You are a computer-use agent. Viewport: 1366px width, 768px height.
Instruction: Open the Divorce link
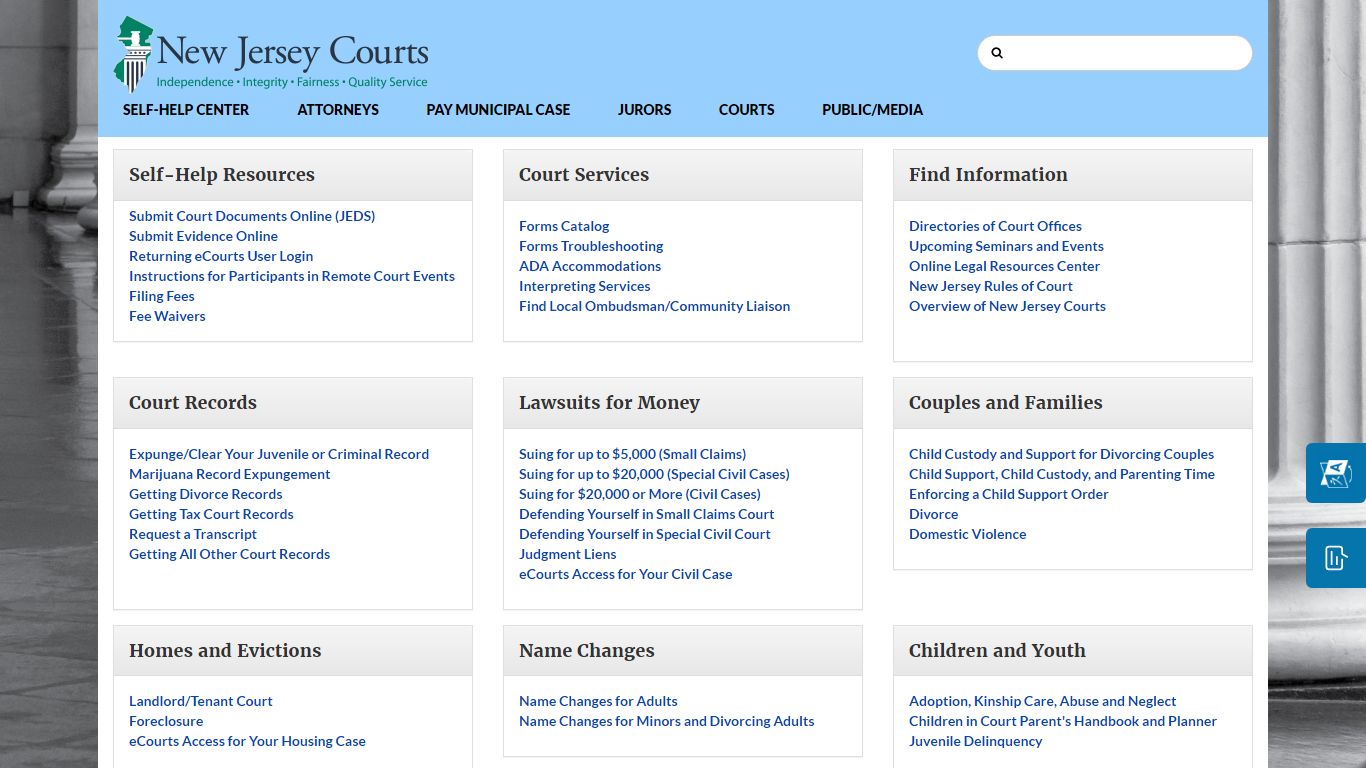click(x=933, y=514)
